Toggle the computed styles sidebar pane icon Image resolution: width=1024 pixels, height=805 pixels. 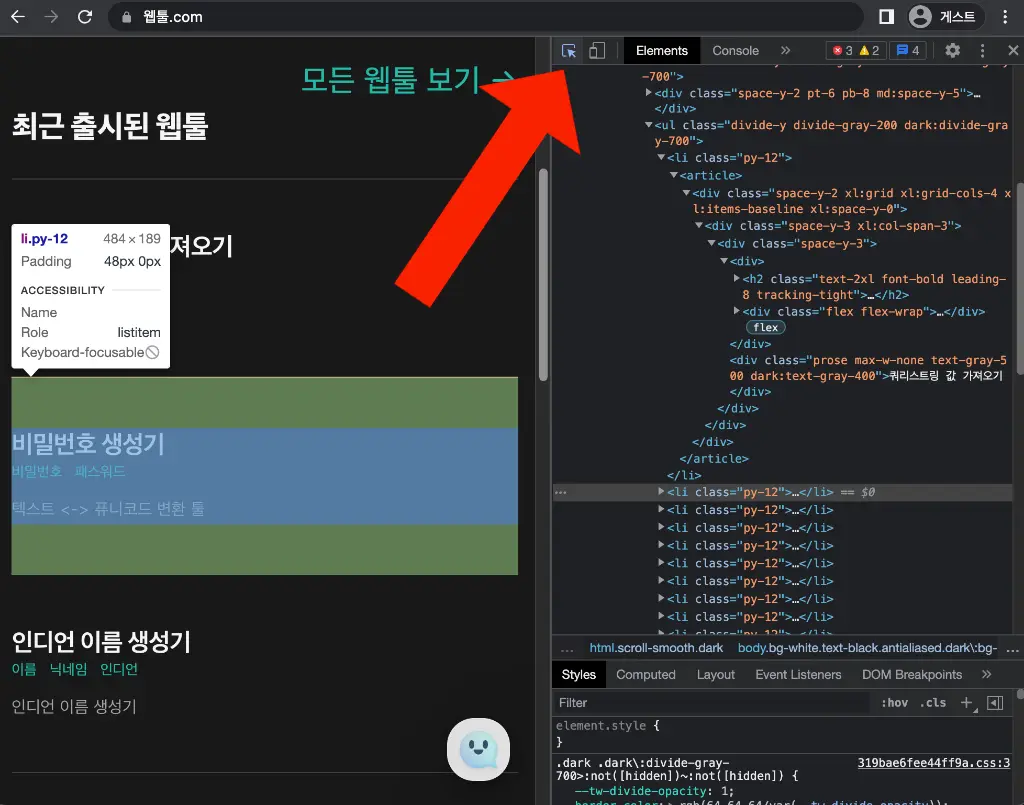point(995,703)
